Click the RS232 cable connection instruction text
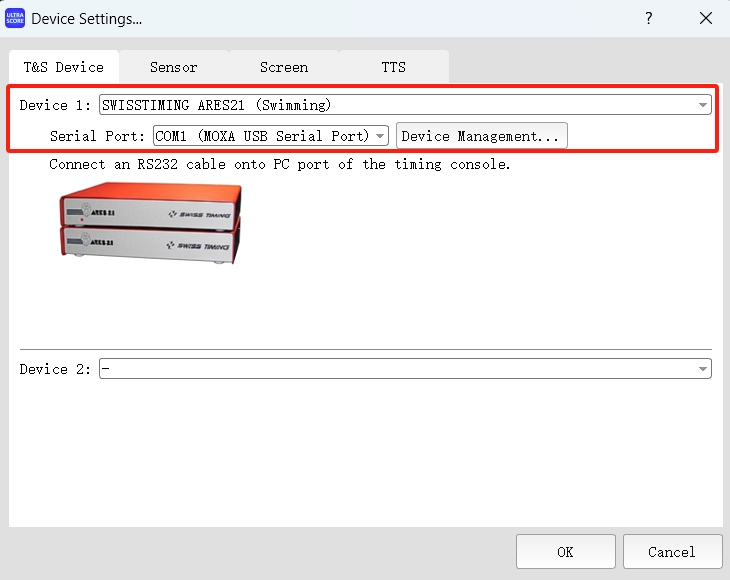This screenshot has width=730, height=580. coord(280,164)
